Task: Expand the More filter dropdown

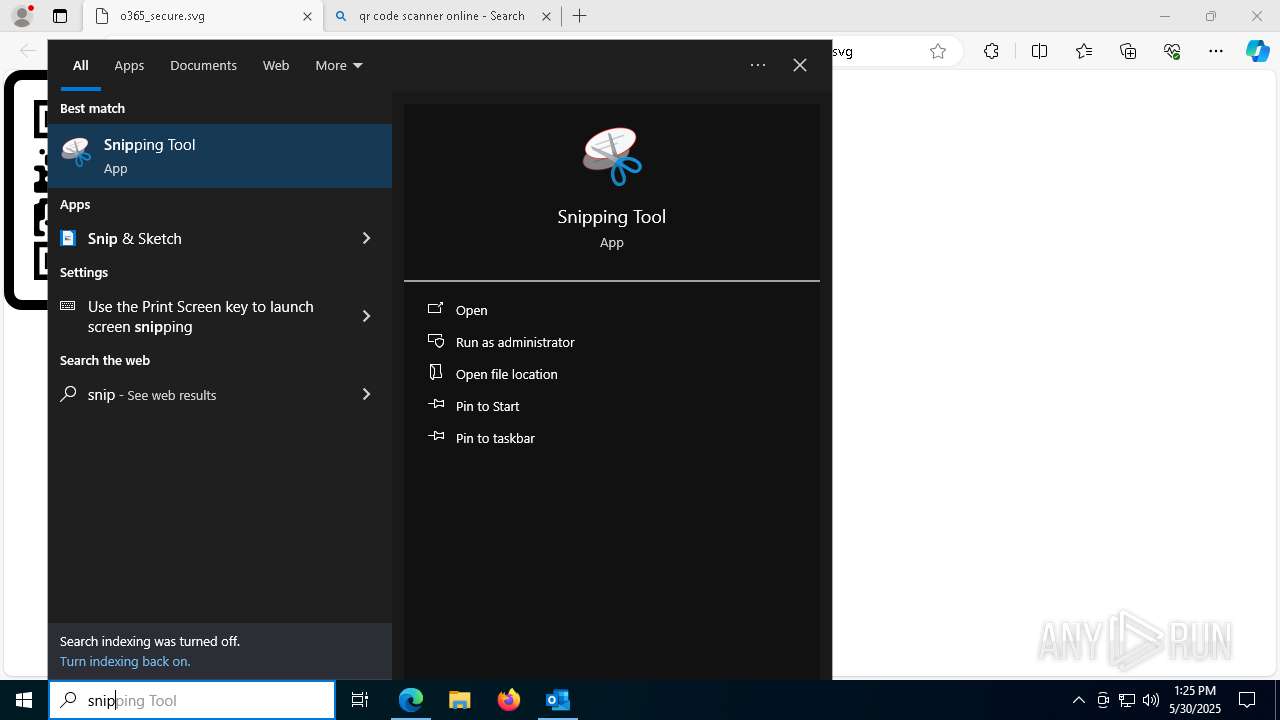Action: (339, 65)
